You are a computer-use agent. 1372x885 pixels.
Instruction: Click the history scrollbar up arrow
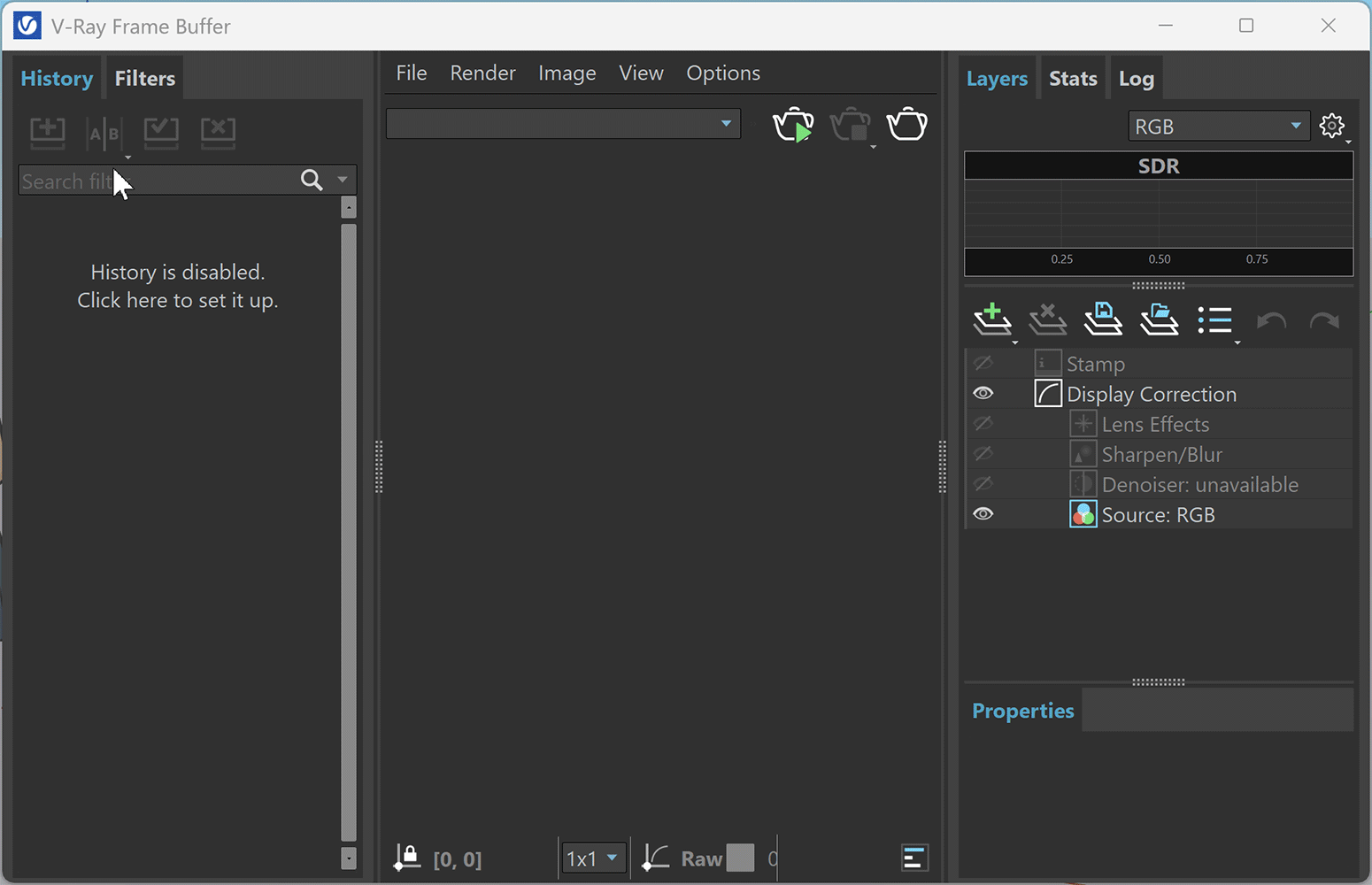(349, 208)
